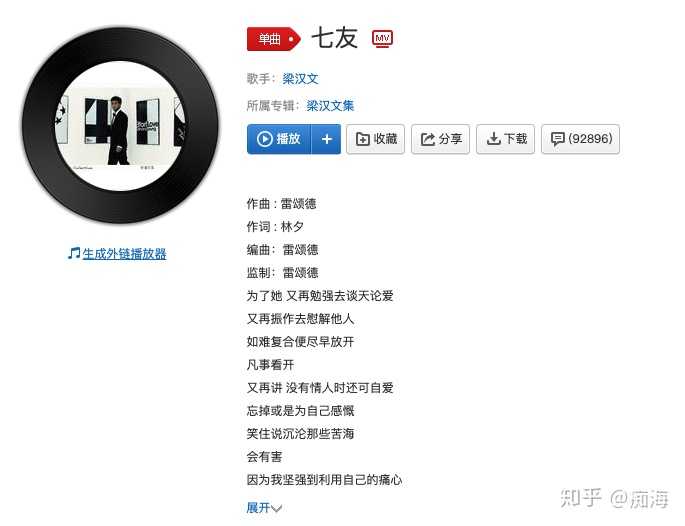Viewport: 685px width, 526px height.
Task: Open album link 梁汉文集
Action: coord(330,106)
